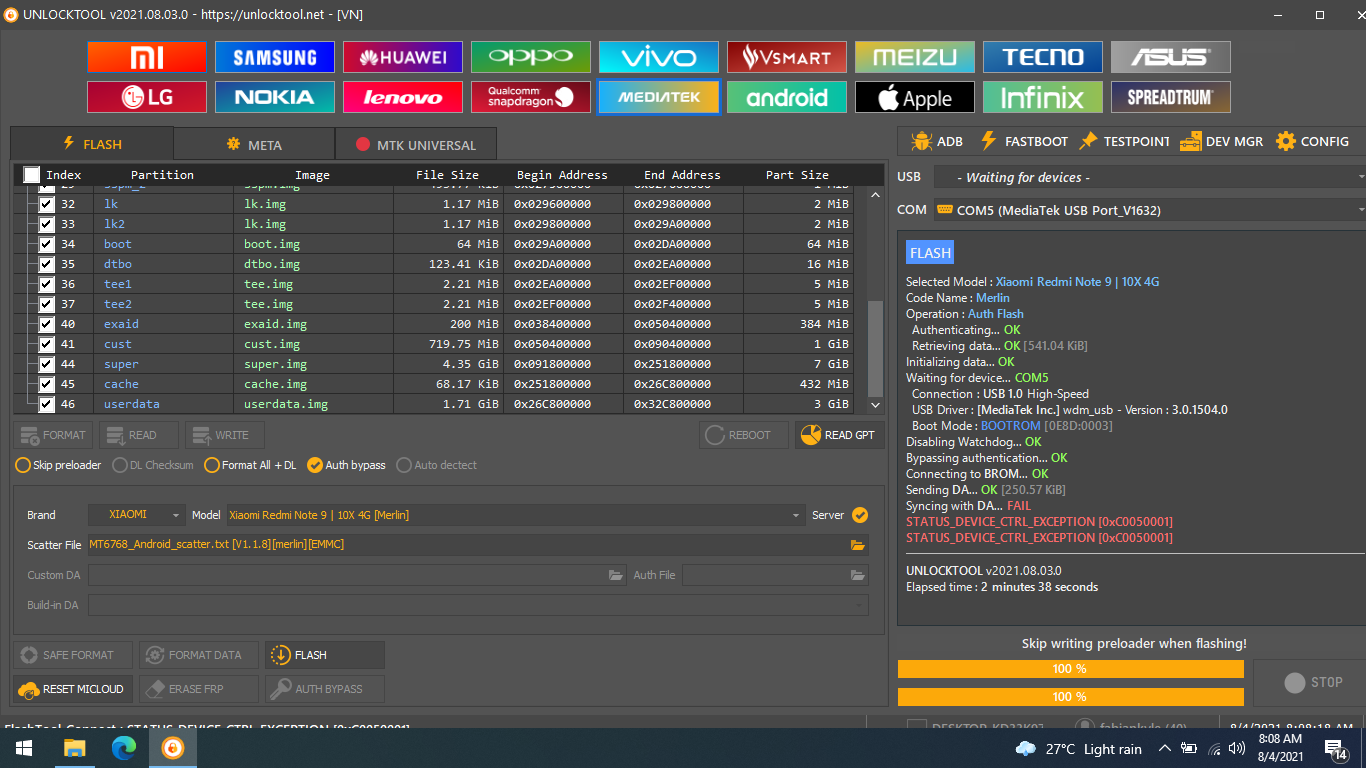Enable the Format All + DL option
Viewport: 1366px width, 768px height.
250,465
